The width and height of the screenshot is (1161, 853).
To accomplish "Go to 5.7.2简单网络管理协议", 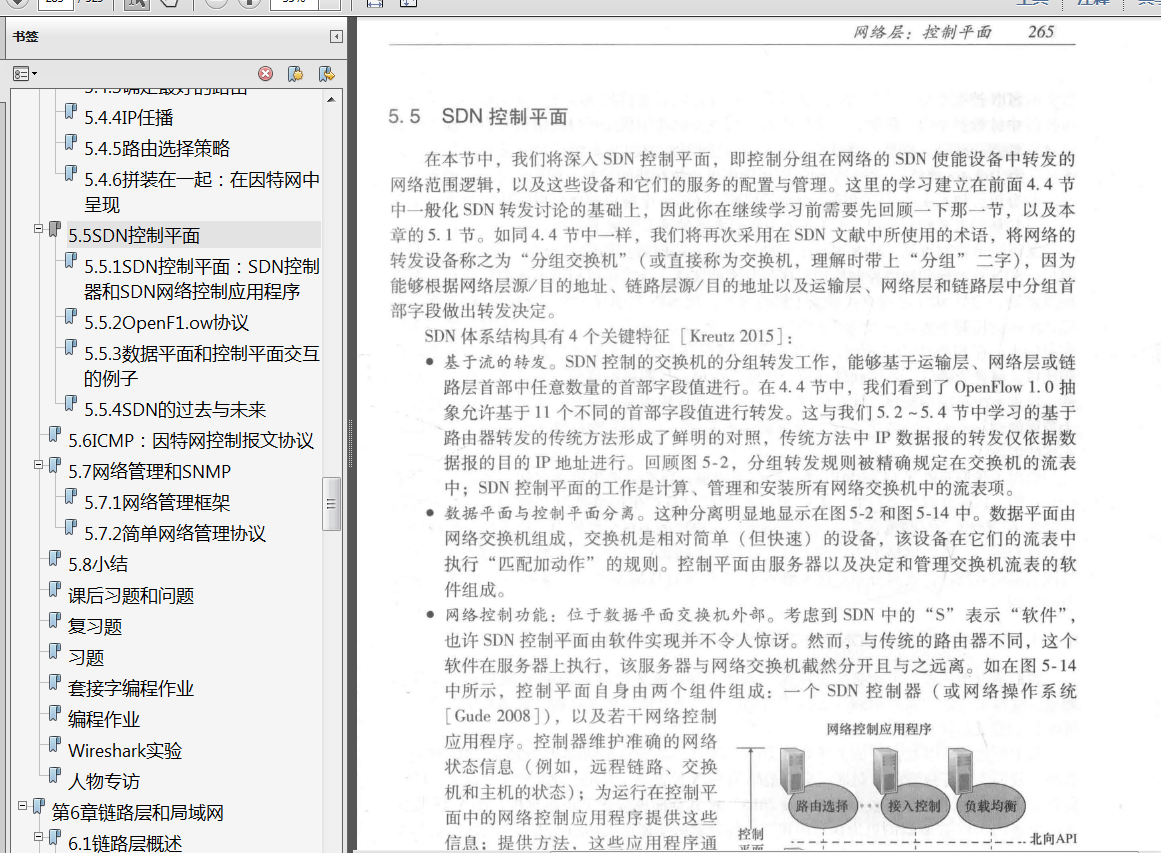I will coord(175,534).
